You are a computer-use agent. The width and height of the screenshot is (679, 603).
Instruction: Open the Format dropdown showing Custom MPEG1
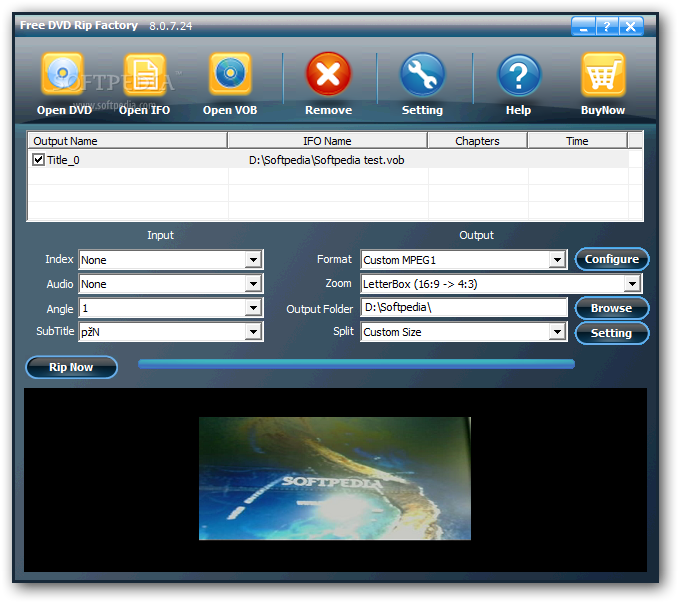pos(557,260)
